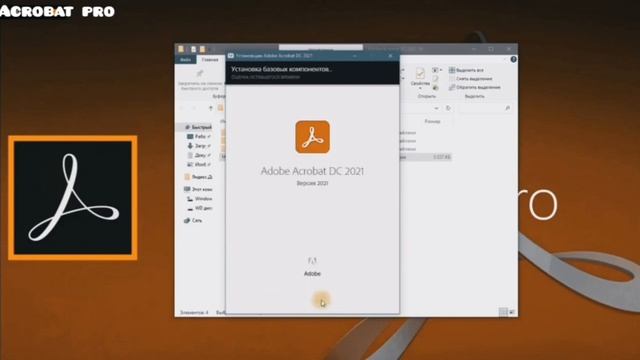Click the orange Acrobat DC logo in the installer
Viewport: 640px width, 360px height.
click(312, 137)
